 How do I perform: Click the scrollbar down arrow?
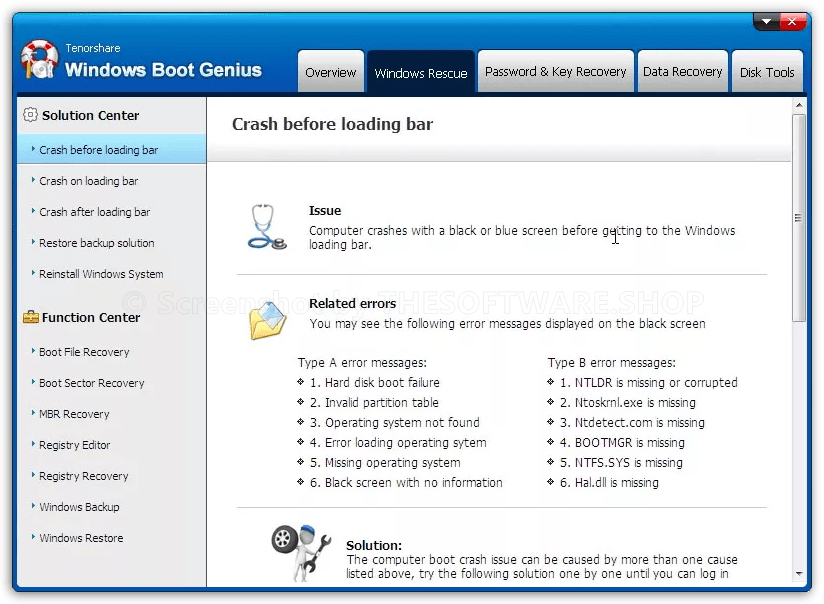[799, 574]
